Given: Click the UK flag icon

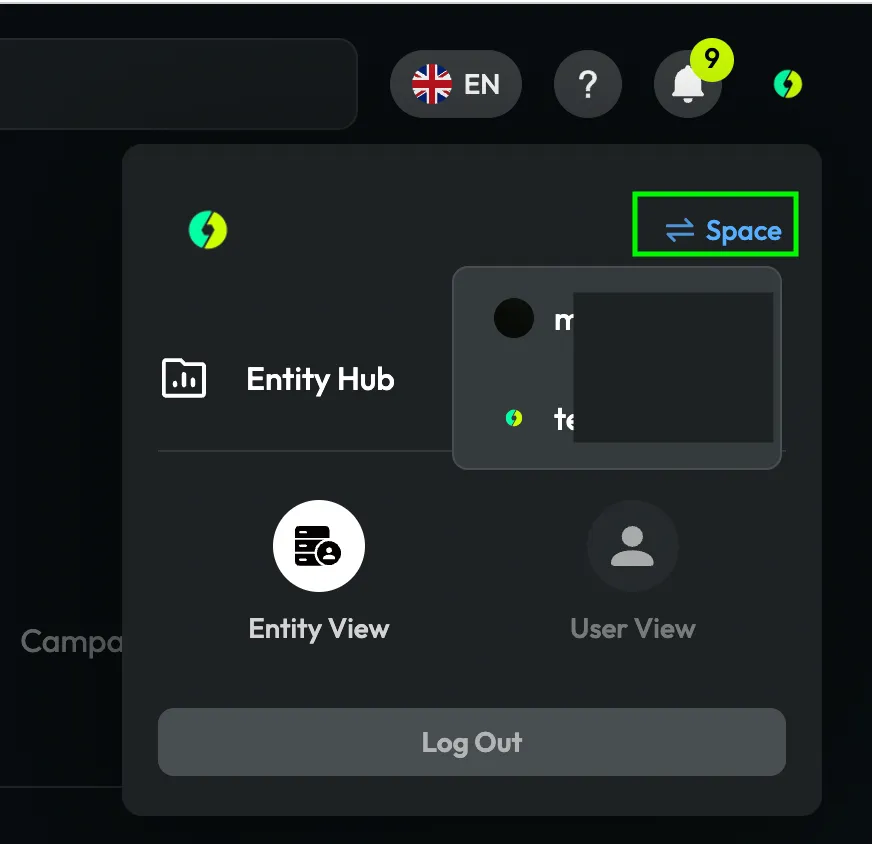Looking at the screenshot, I should coord(432,84).
